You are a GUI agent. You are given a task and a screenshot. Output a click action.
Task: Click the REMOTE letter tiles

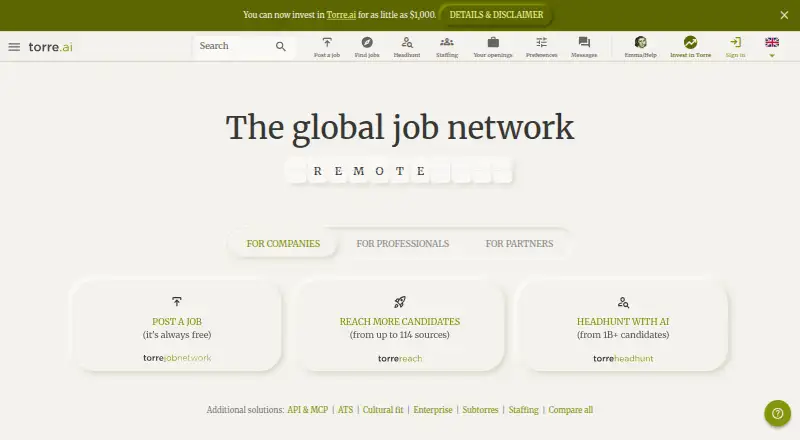399,171
